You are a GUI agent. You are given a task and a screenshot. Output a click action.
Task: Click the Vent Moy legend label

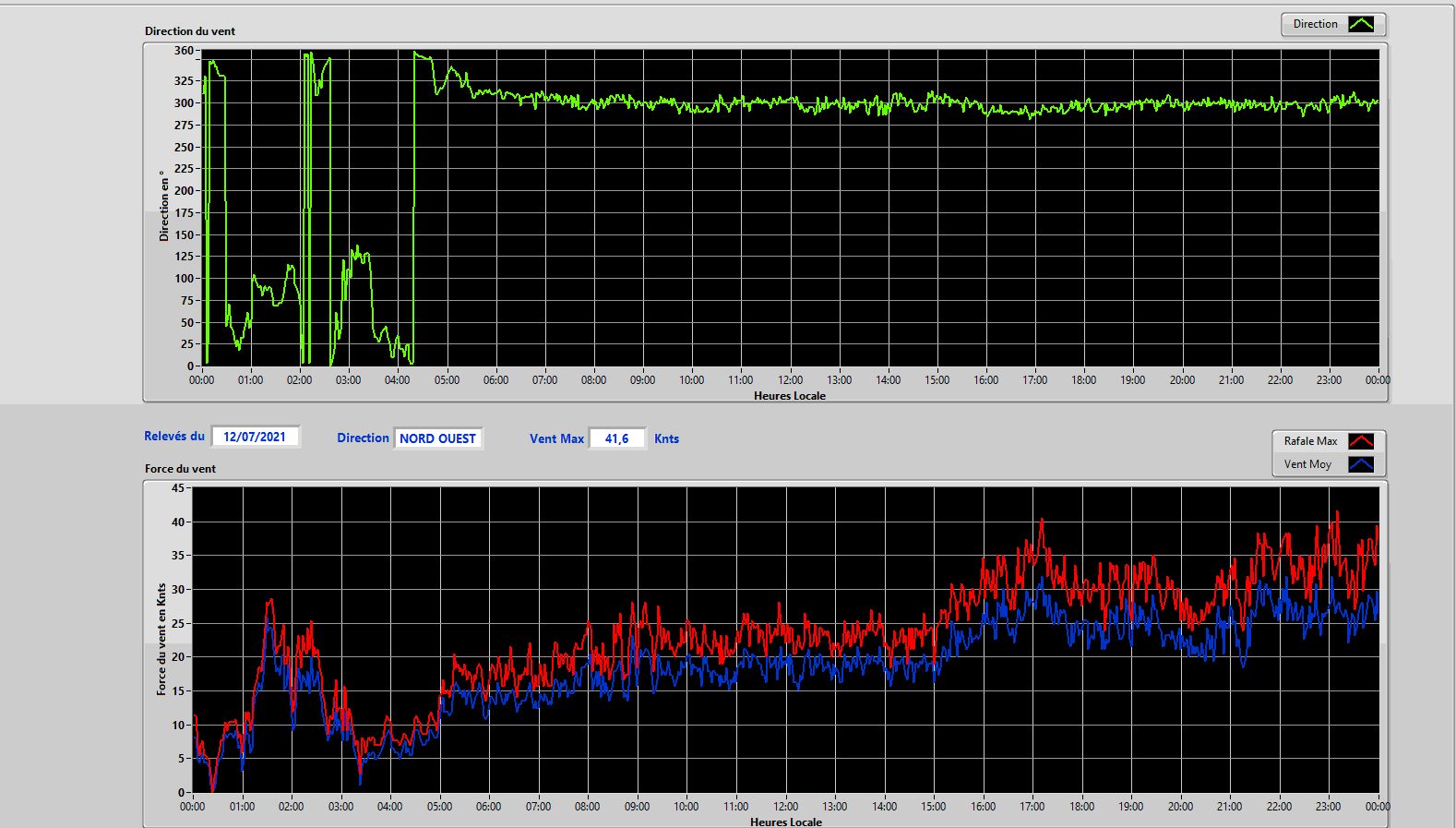(x=1307, y=464)
